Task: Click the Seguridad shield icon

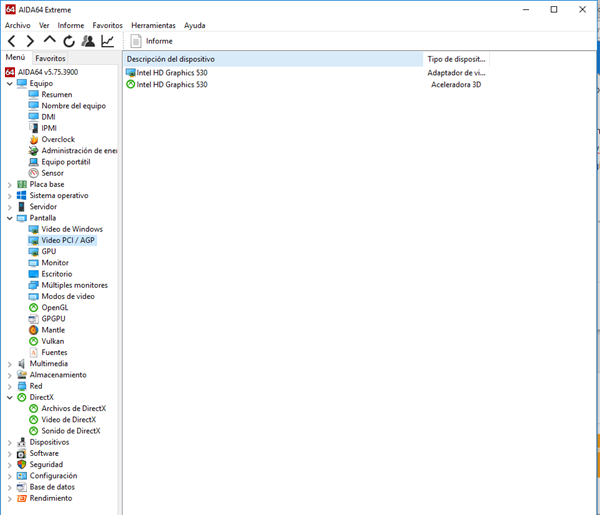Action: coord(22,464)
